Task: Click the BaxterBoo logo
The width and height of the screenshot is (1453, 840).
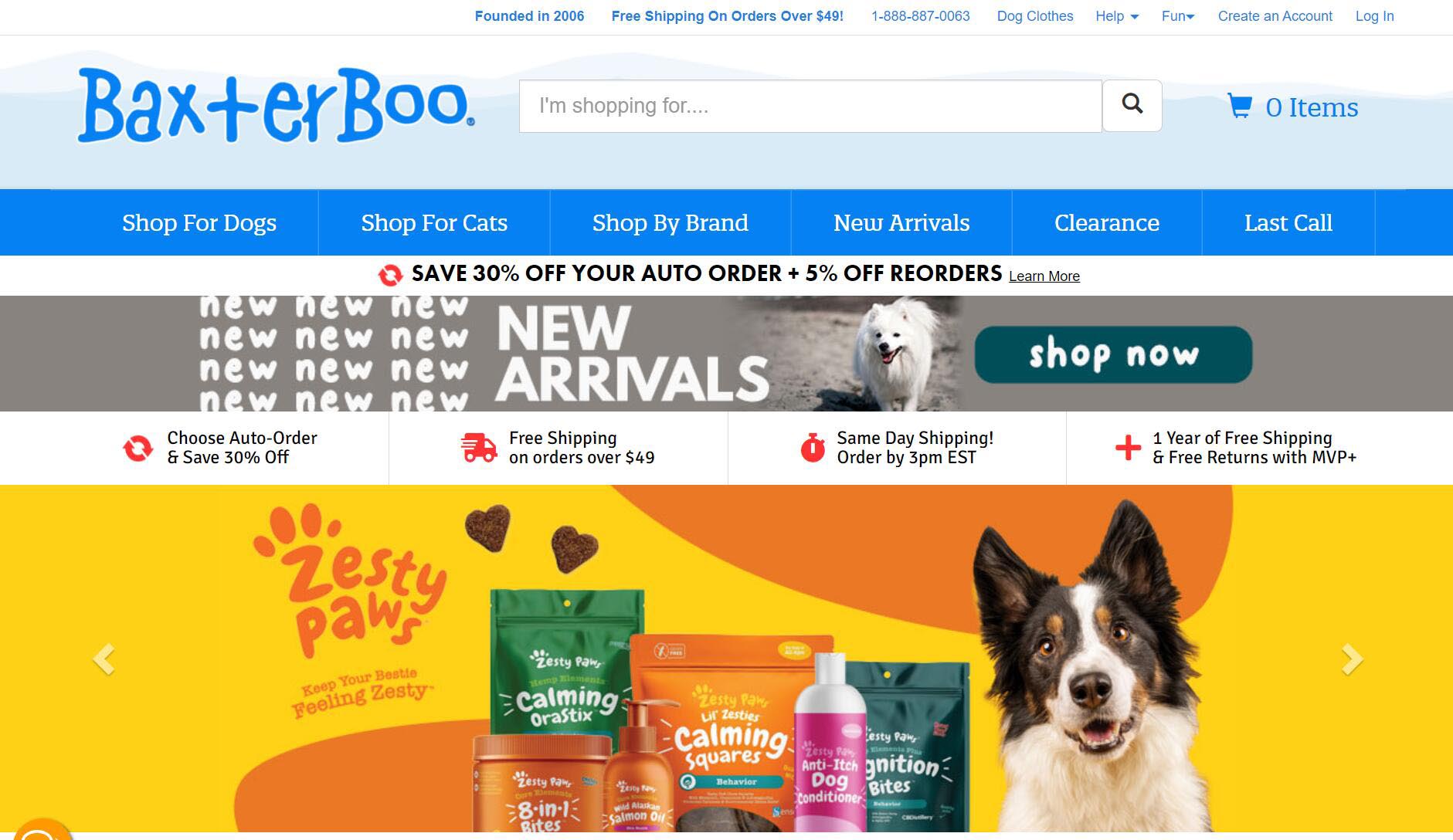Action: pyautogui.click(x=276, y=106)
